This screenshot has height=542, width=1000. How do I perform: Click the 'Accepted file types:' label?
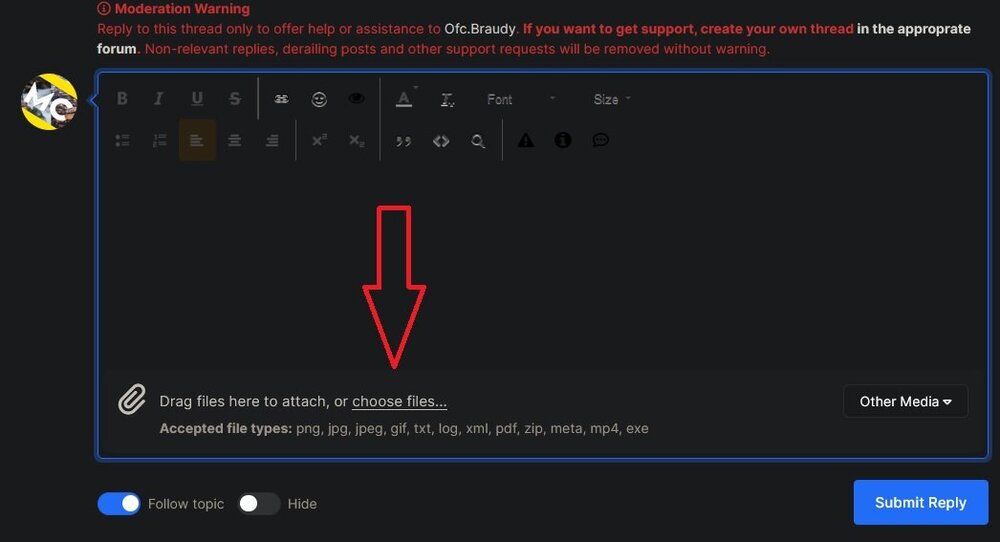point(226,428)
